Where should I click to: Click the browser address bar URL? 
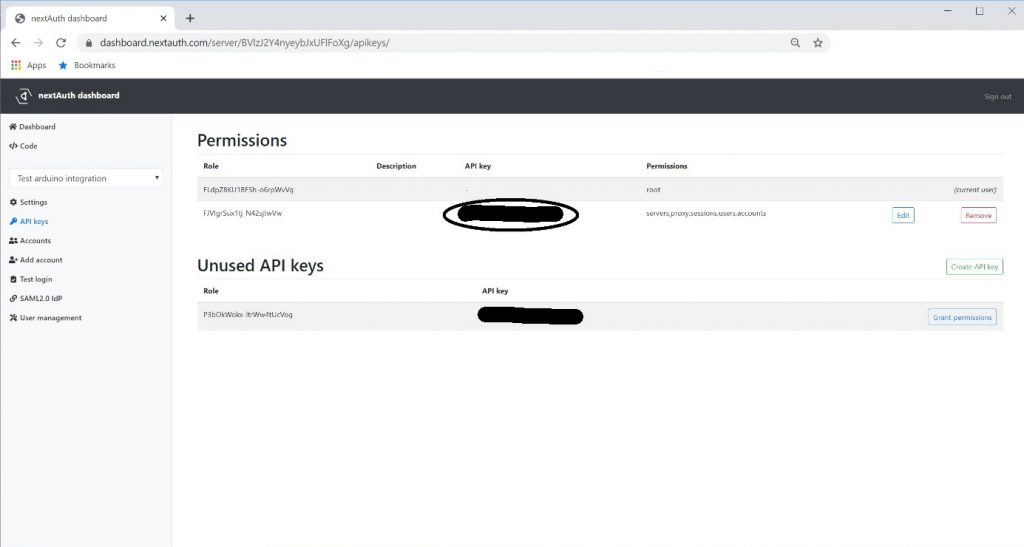point(244,43)
